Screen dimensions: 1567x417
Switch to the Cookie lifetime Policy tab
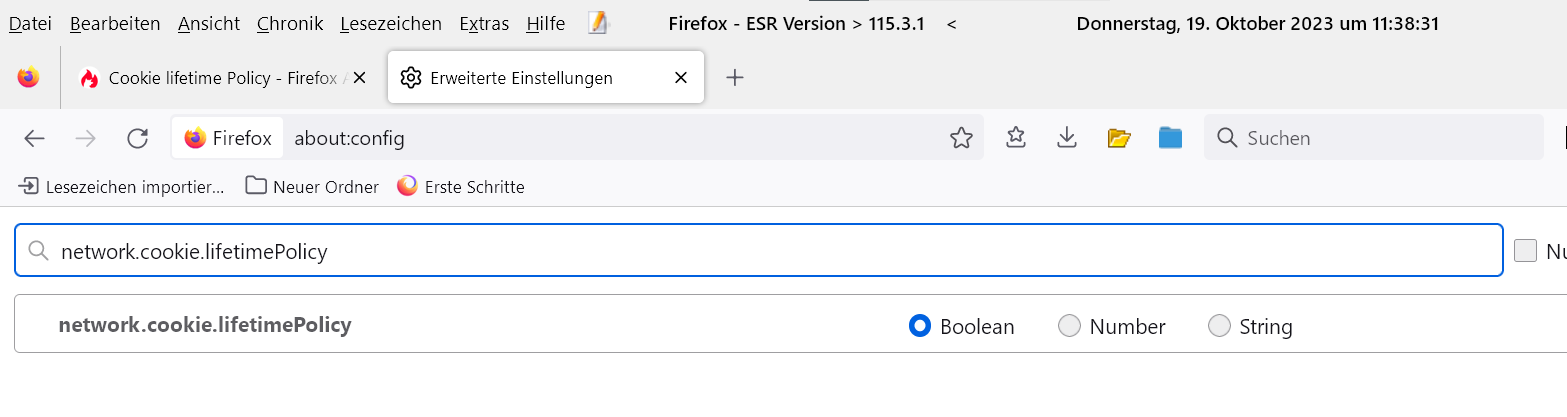pyautogui.click(x=220, y=77)
